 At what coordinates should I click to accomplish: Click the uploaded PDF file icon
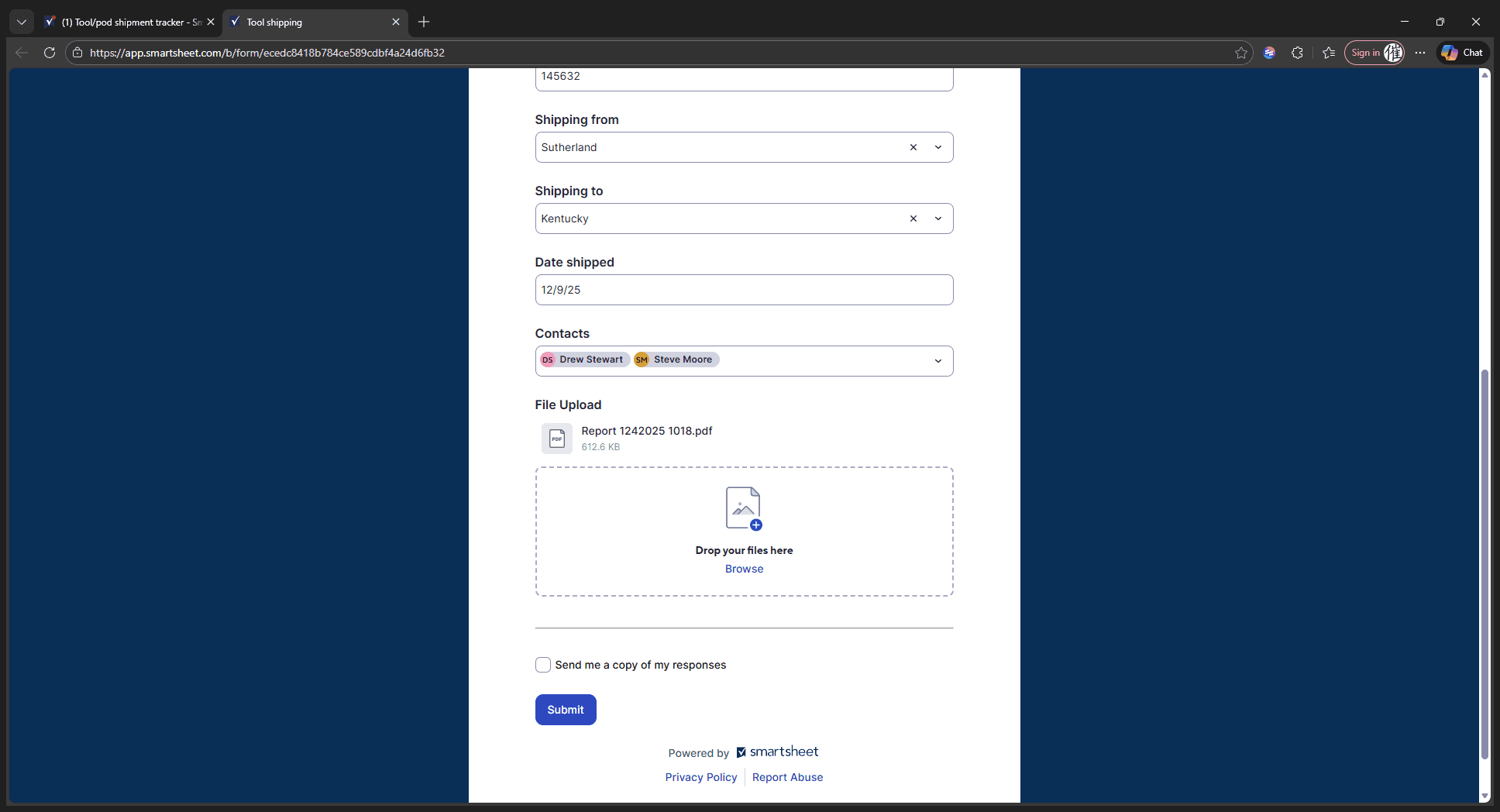[557, 439]
